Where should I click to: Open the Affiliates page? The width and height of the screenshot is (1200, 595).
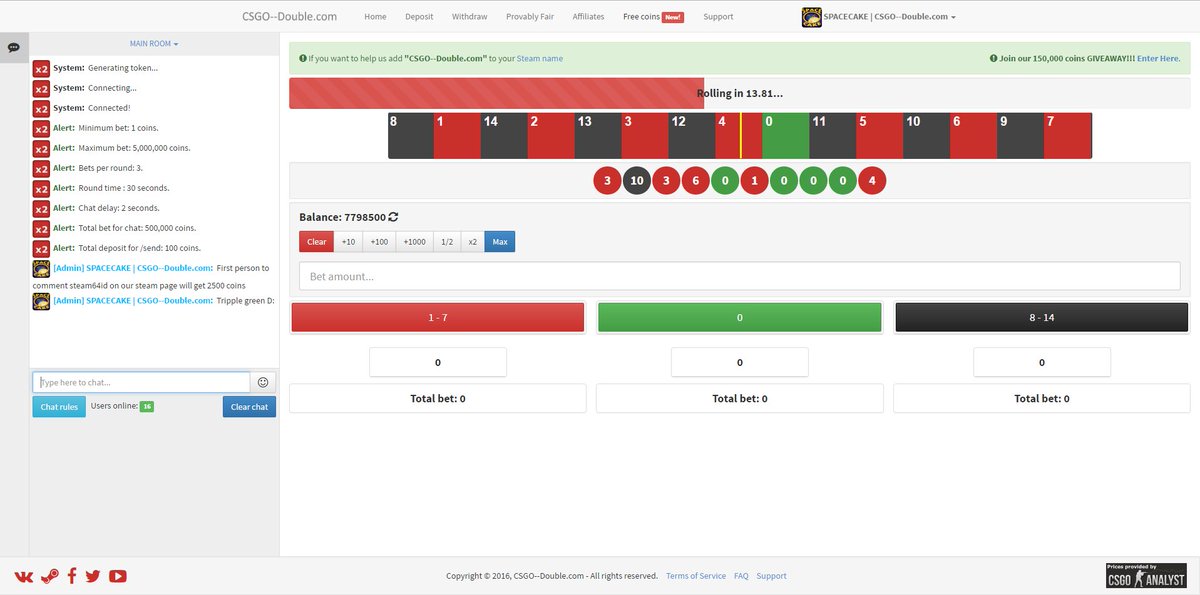pos(589,17)
